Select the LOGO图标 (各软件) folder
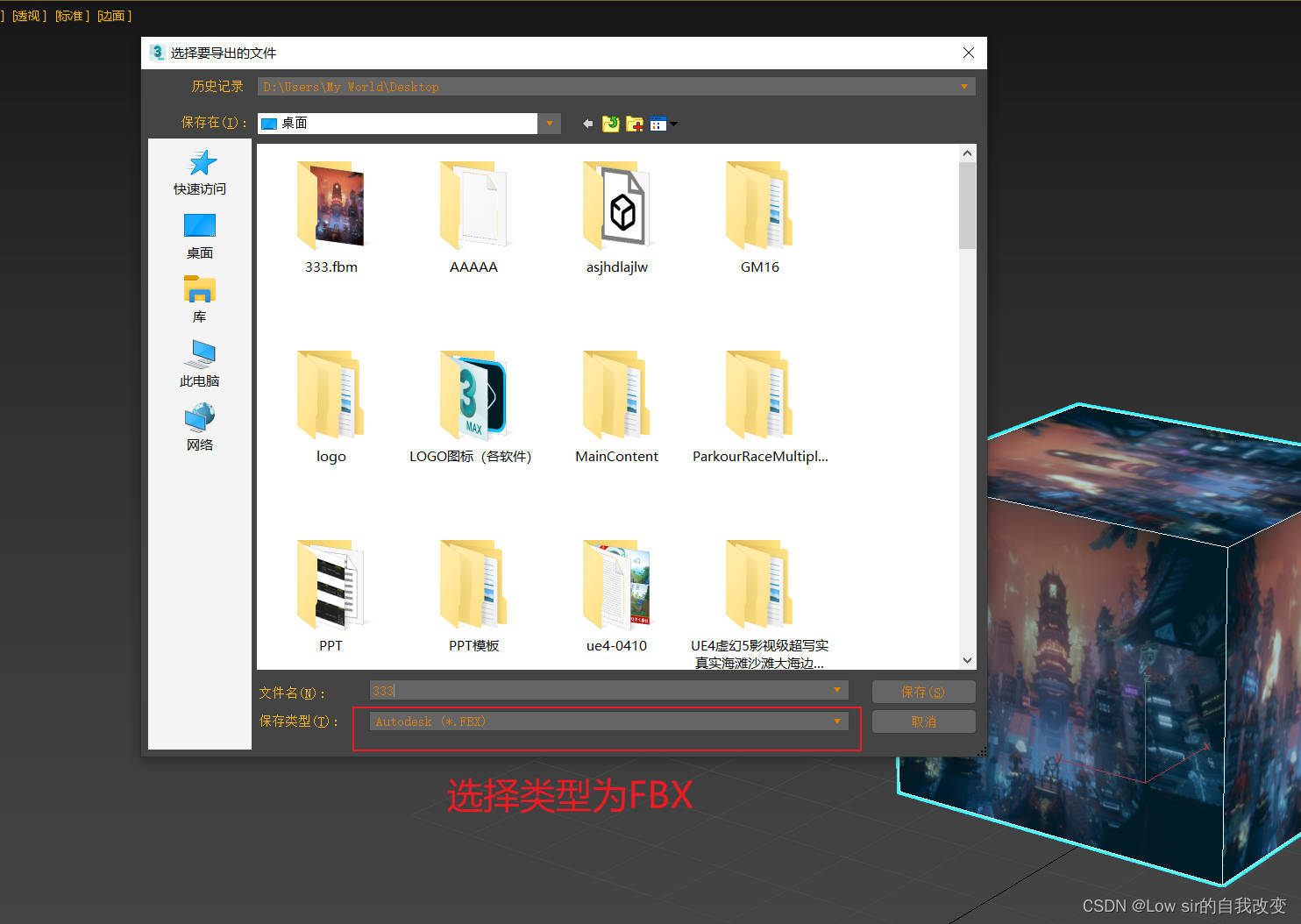 [471, 407]
